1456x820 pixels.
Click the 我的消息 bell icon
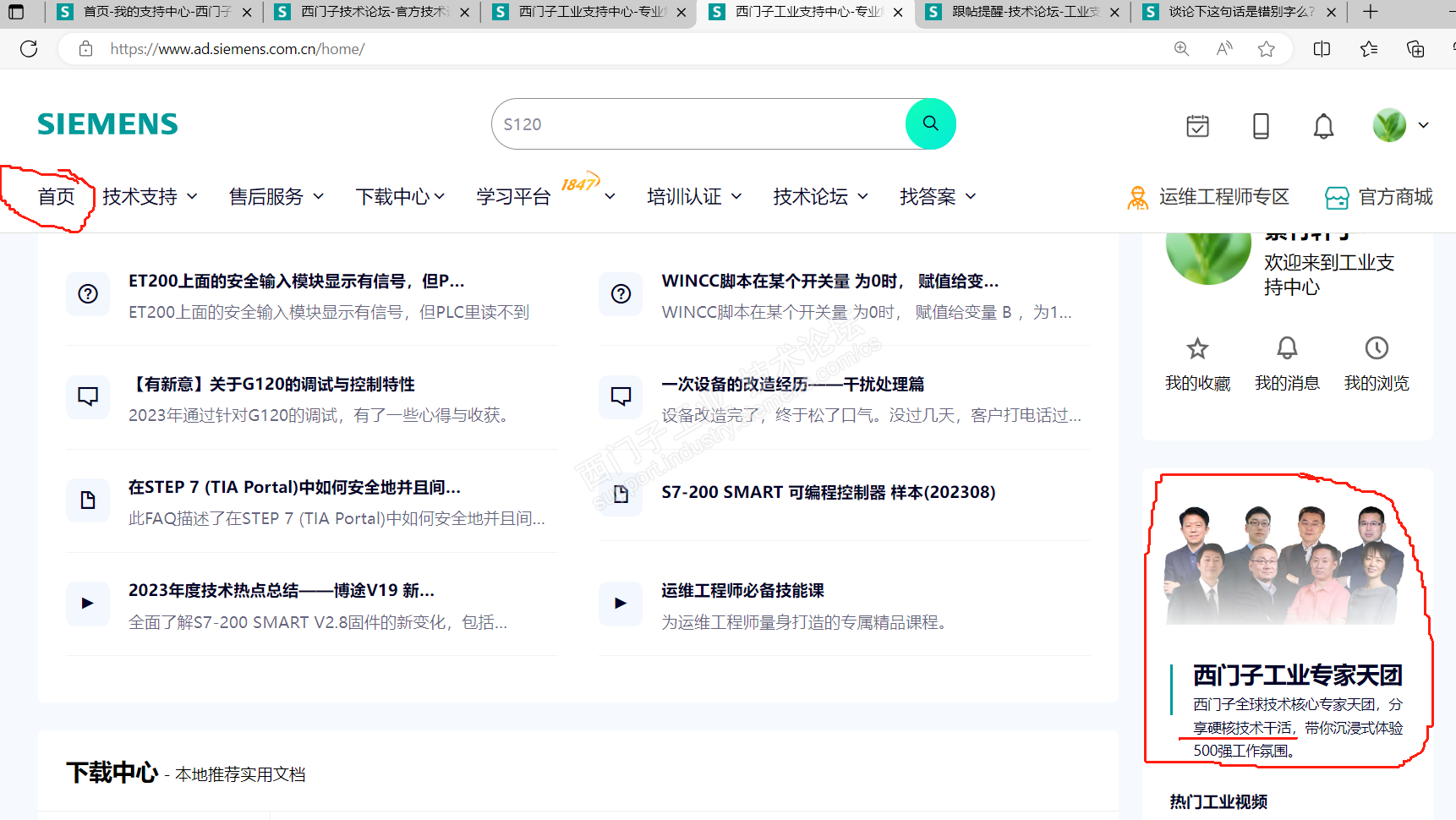(1287, 348)
